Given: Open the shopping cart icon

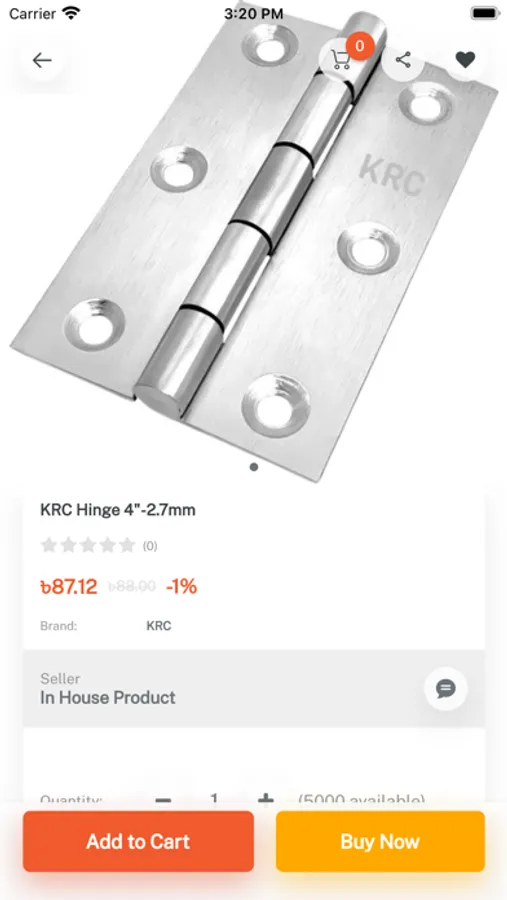Looking at the screenshot, I should (341, 60).
